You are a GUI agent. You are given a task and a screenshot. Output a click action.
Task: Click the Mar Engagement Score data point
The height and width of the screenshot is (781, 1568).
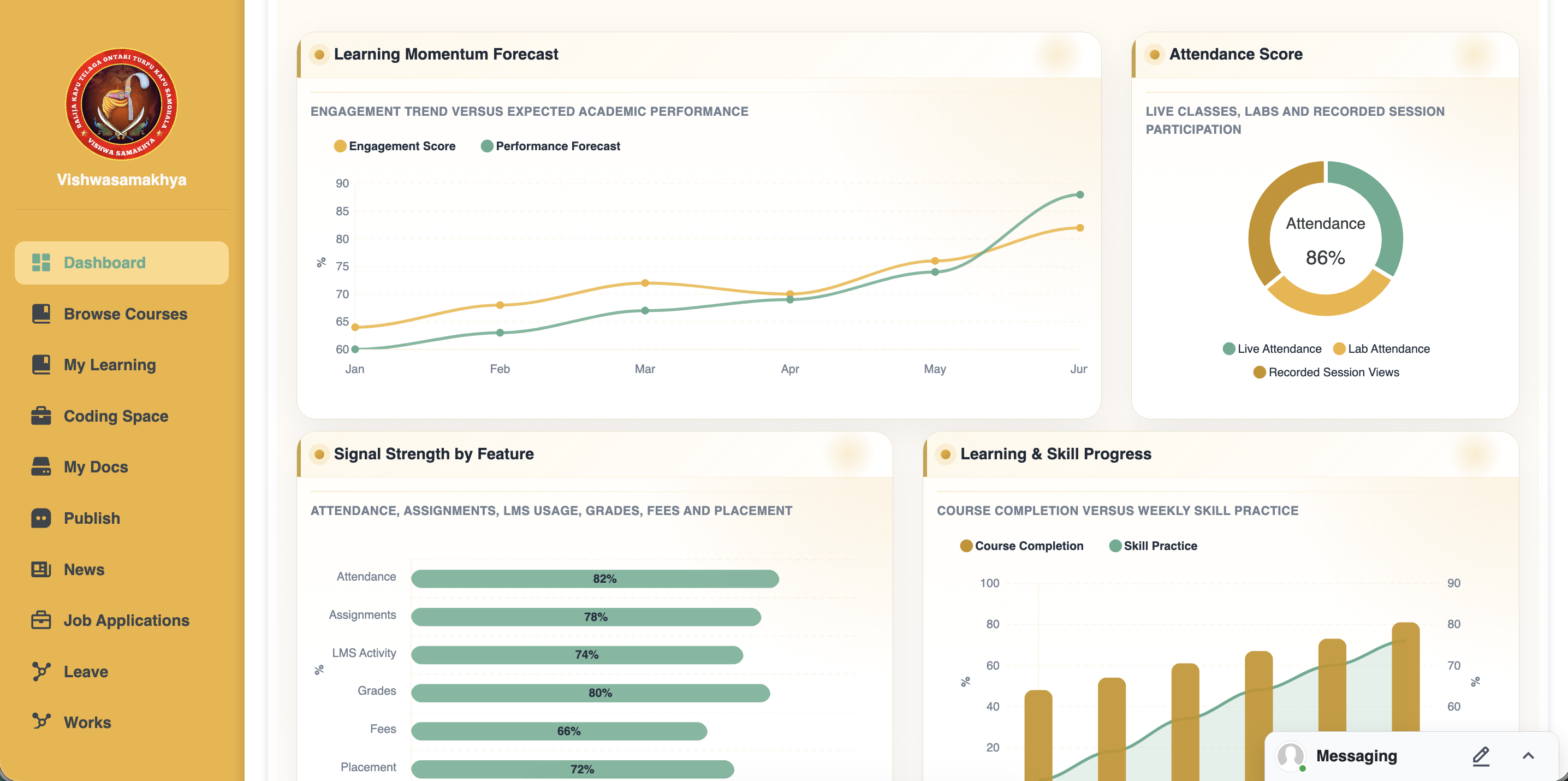coord(645,283)
